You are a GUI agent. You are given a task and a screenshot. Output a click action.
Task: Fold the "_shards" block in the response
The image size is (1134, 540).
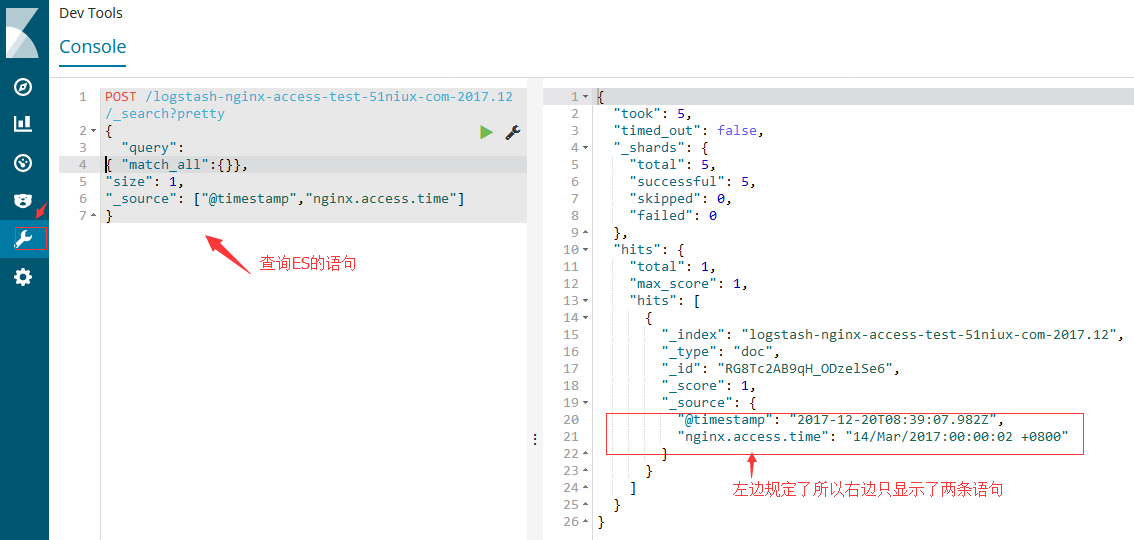(585, 148)
